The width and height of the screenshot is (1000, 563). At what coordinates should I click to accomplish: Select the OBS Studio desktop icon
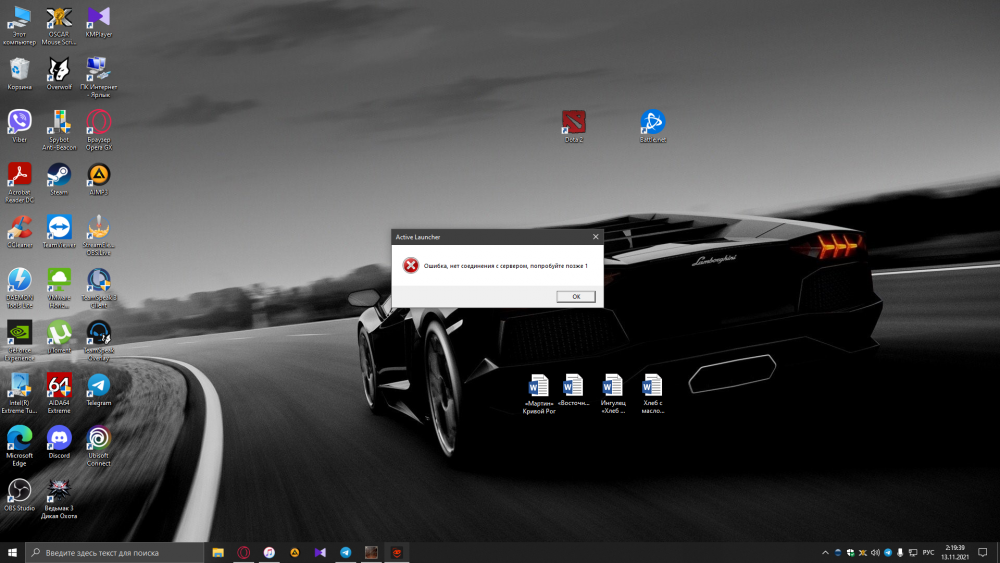pyautogui.click(x=19, y=490)
